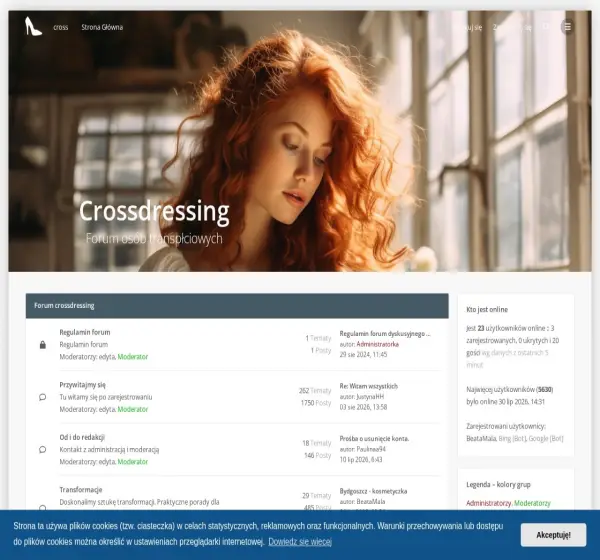
Task: View Paulinaa94 author profile
Action: (371, 449)
